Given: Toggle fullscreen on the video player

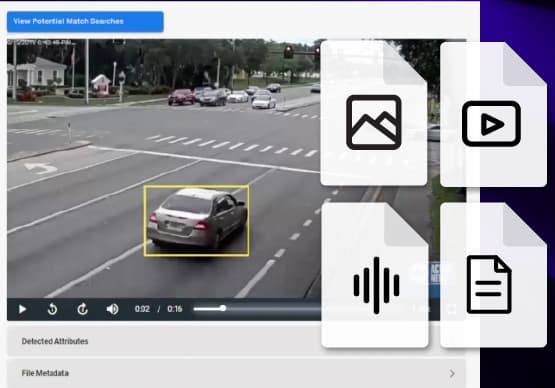Looking at the screenshot, I should tap(452, 309).
